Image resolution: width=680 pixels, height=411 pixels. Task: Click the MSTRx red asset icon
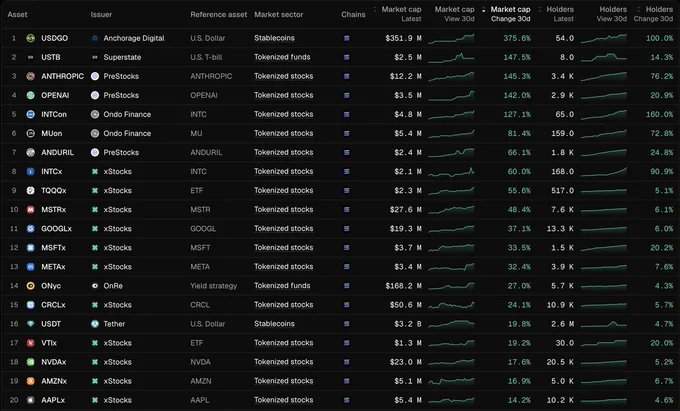[30, 210]
